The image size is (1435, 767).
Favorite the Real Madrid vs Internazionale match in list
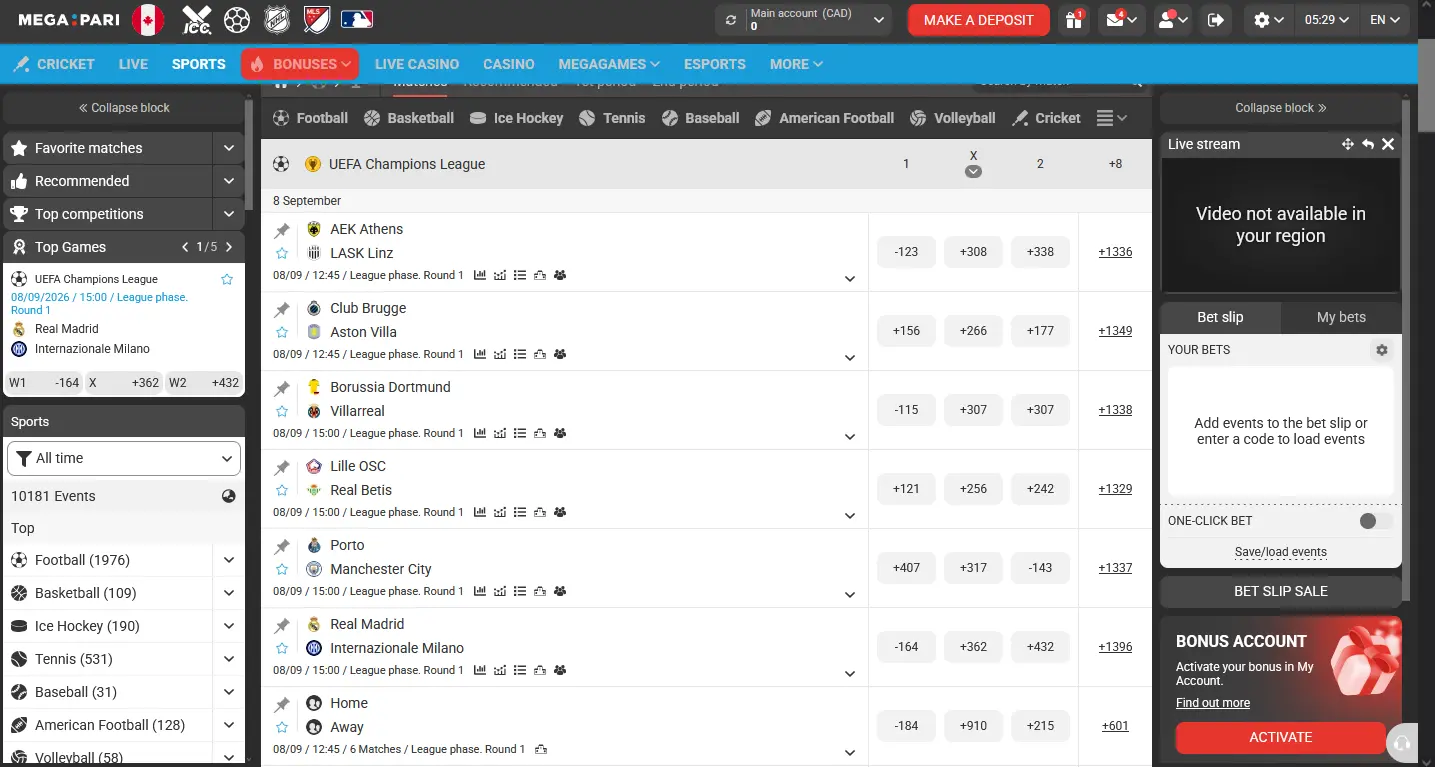[282, 648]
